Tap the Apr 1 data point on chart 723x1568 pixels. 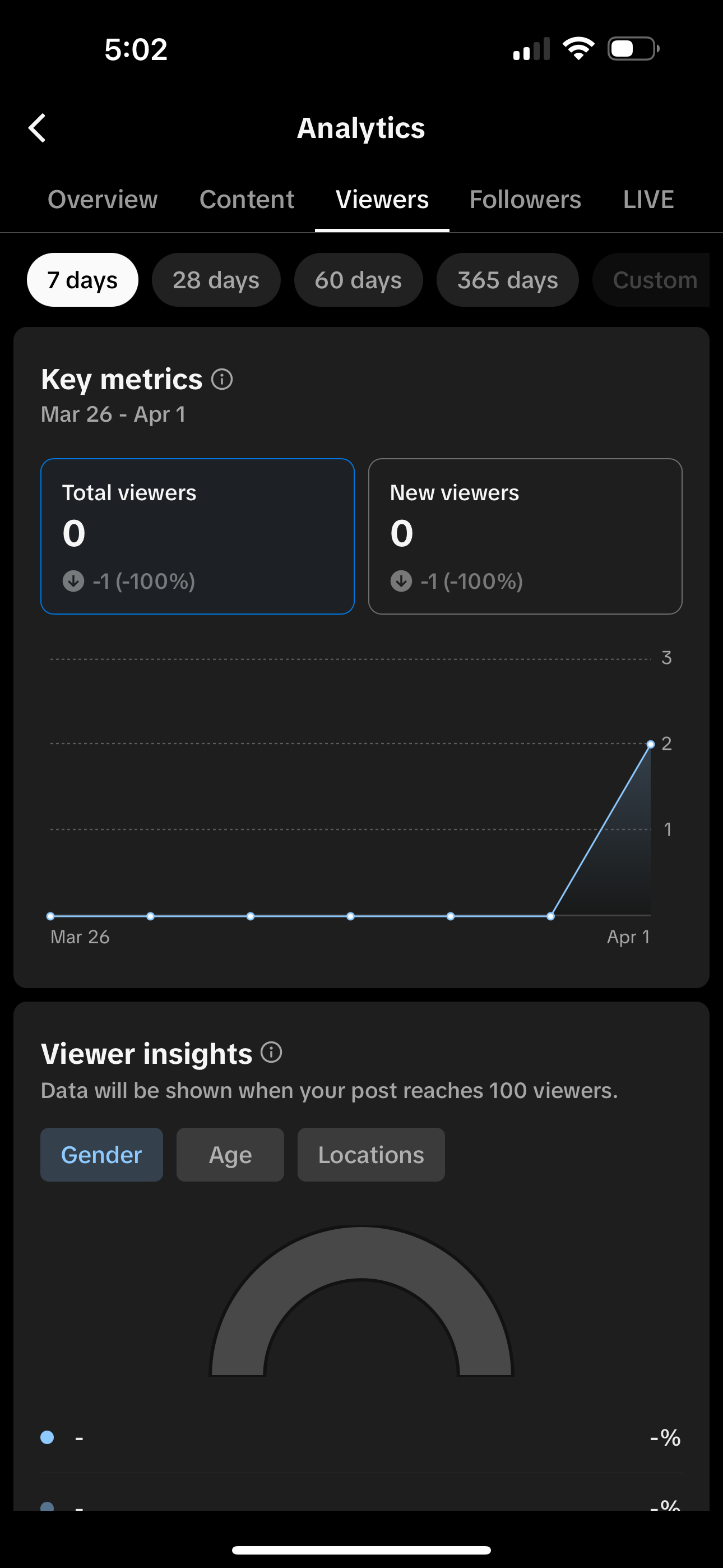(651, 744)
